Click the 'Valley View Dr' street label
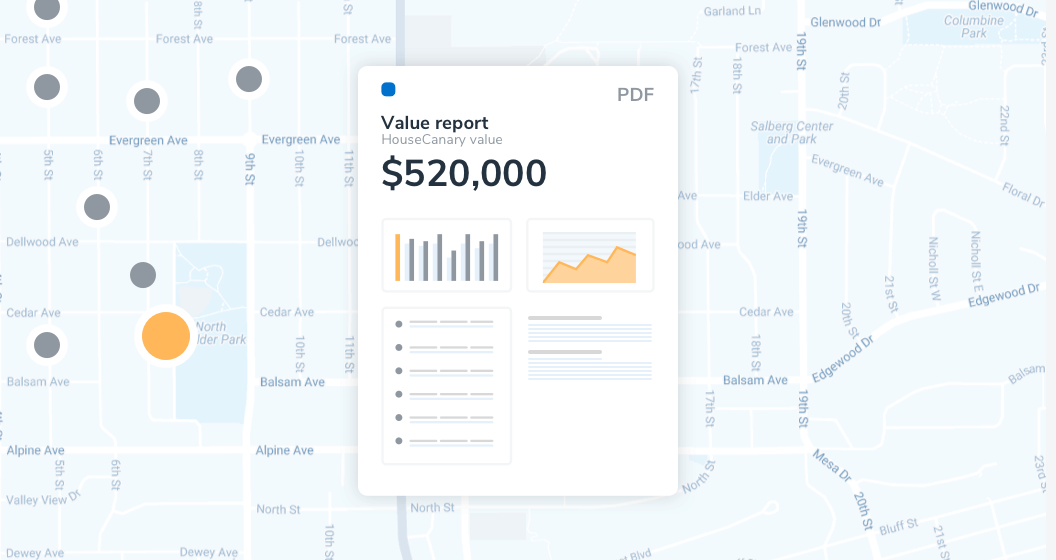The height and width of the screenshot is (560, 1056). [44, 498]
